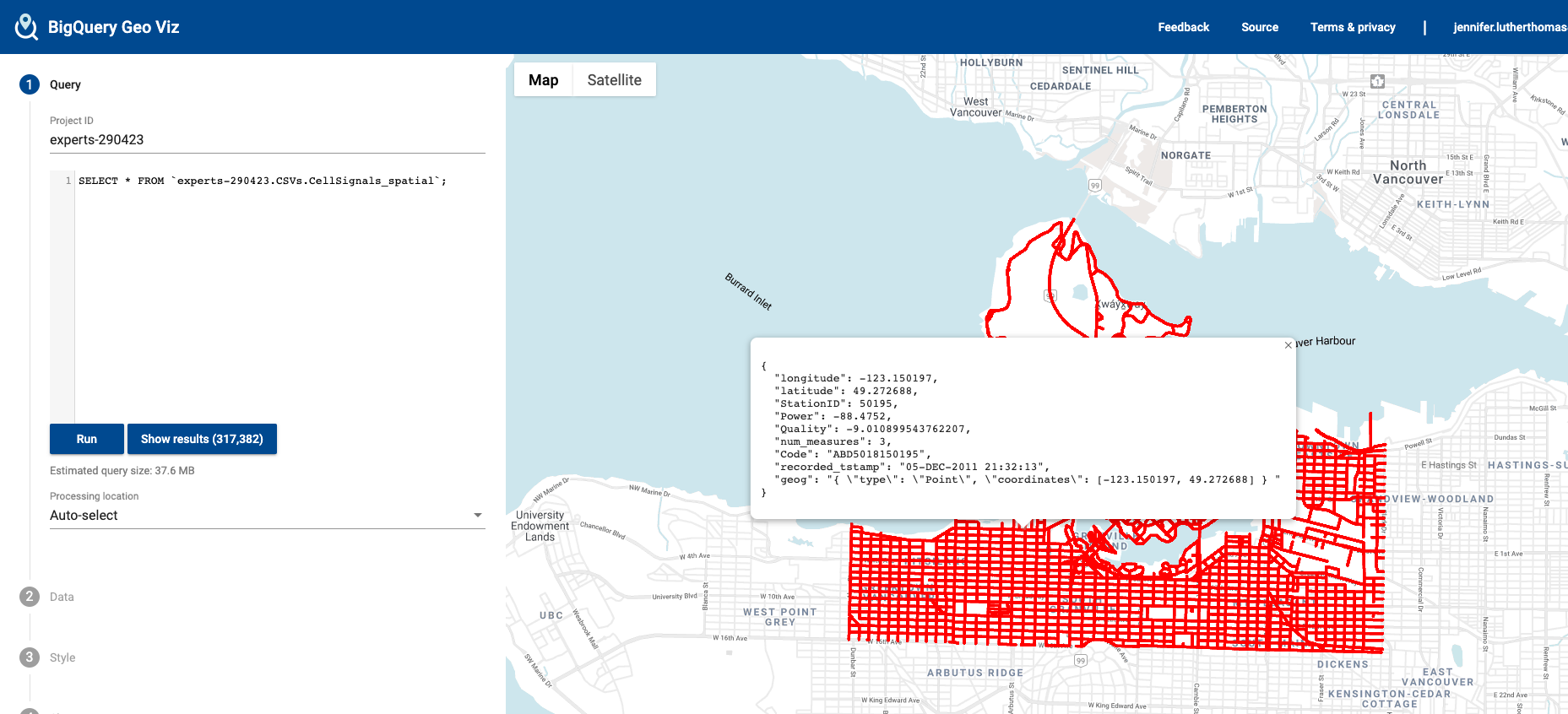The height and width of the screenshot is (714, 1568).
Task: Switch to Satellite view
Action: click(615, 79)
